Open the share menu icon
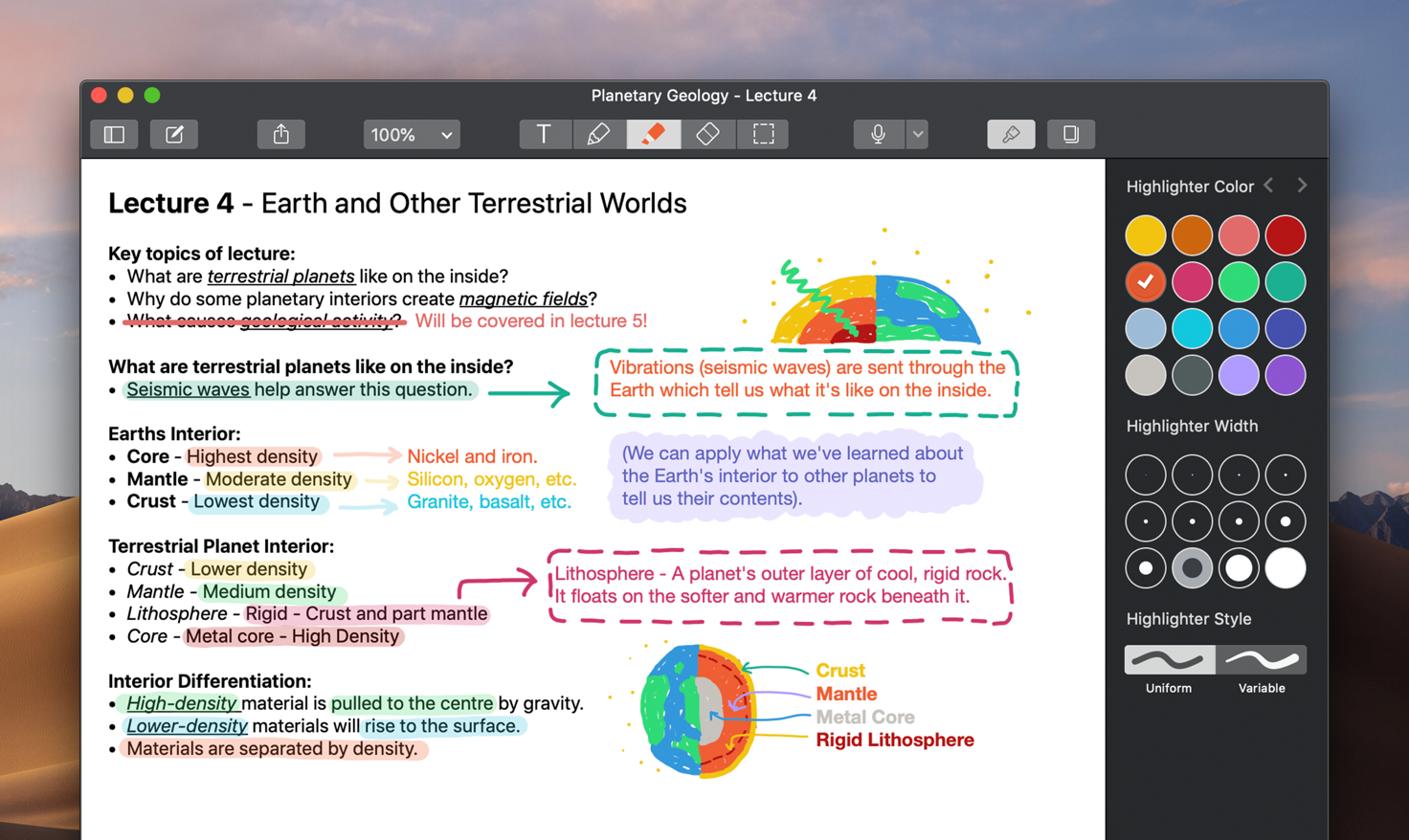The image size is (1409, 840). (x=281, y=135)
